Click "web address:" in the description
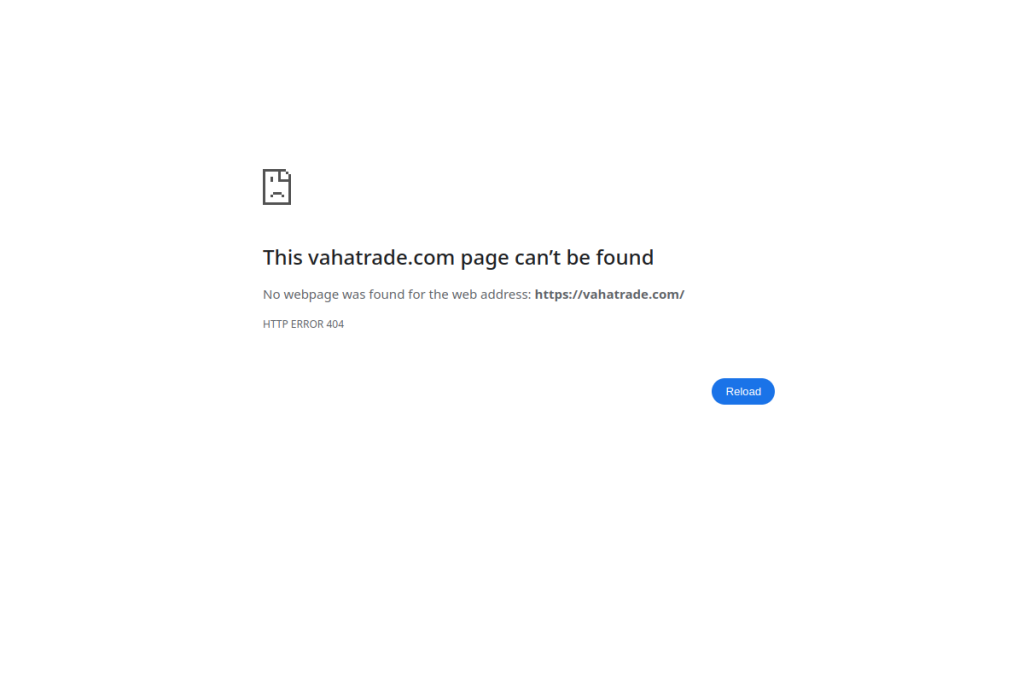The height and width of the screenshot is (683, 1024). (491, 294)
